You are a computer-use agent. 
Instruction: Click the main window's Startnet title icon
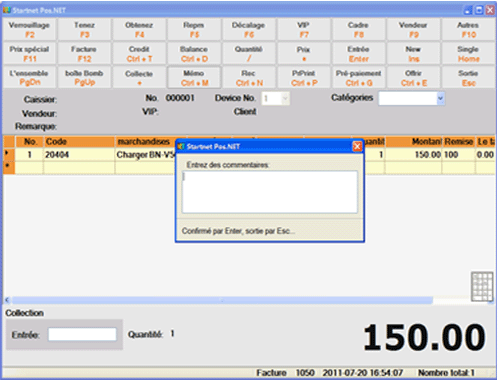pos(7,10)
